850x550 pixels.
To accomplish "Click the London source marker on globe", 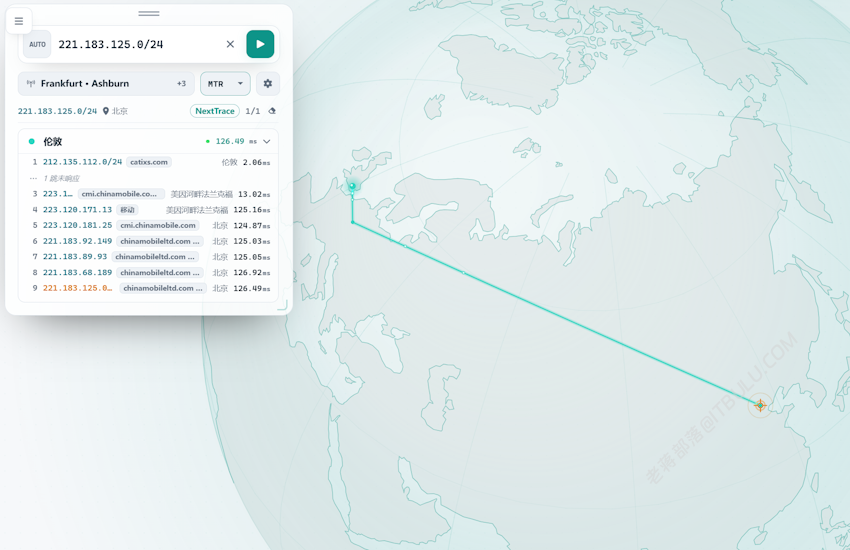I will click(352, 186).
